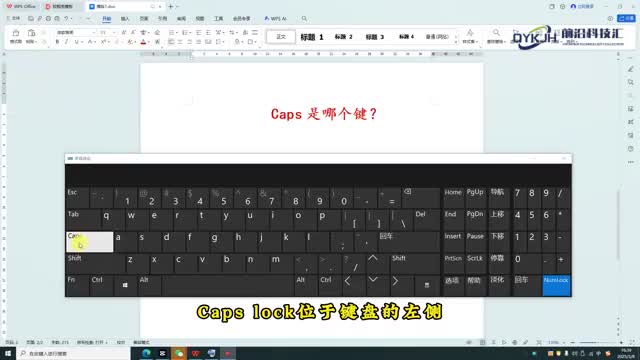Tap the space bar on on-screen keyboard
Viewport: 640px width, 360px height.
pyautogui.click(x=228, y=285)
